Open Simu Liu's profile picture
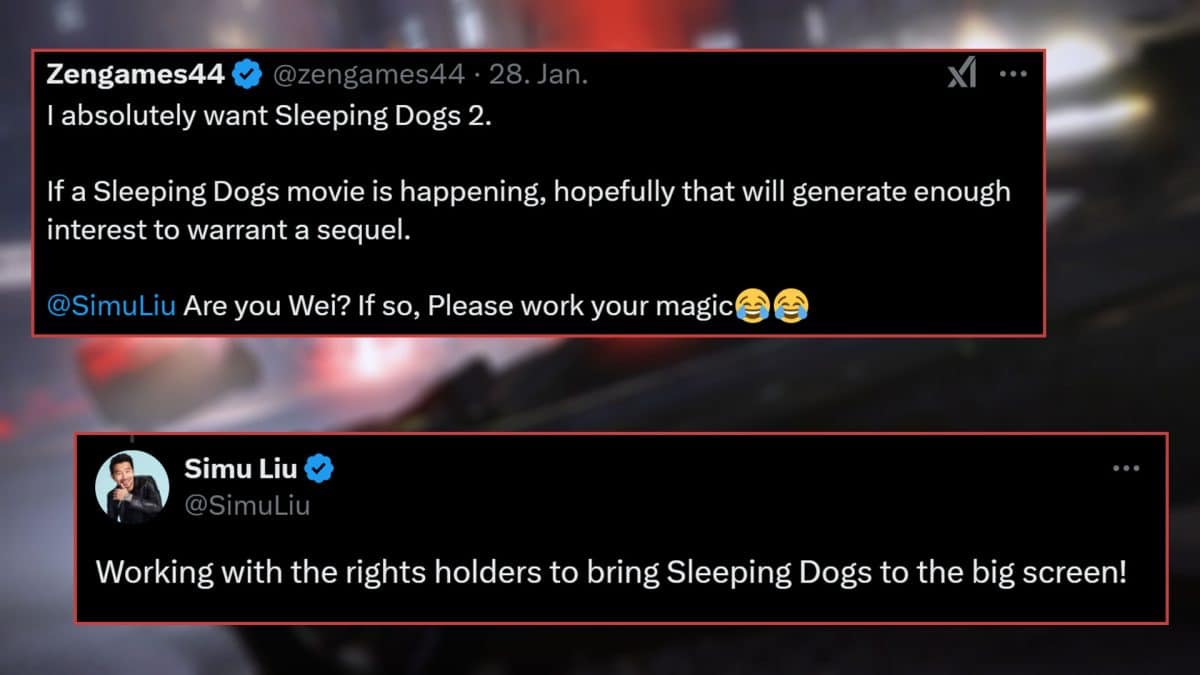The width and height of the screenshot is (1200, 675). point(132,486)
